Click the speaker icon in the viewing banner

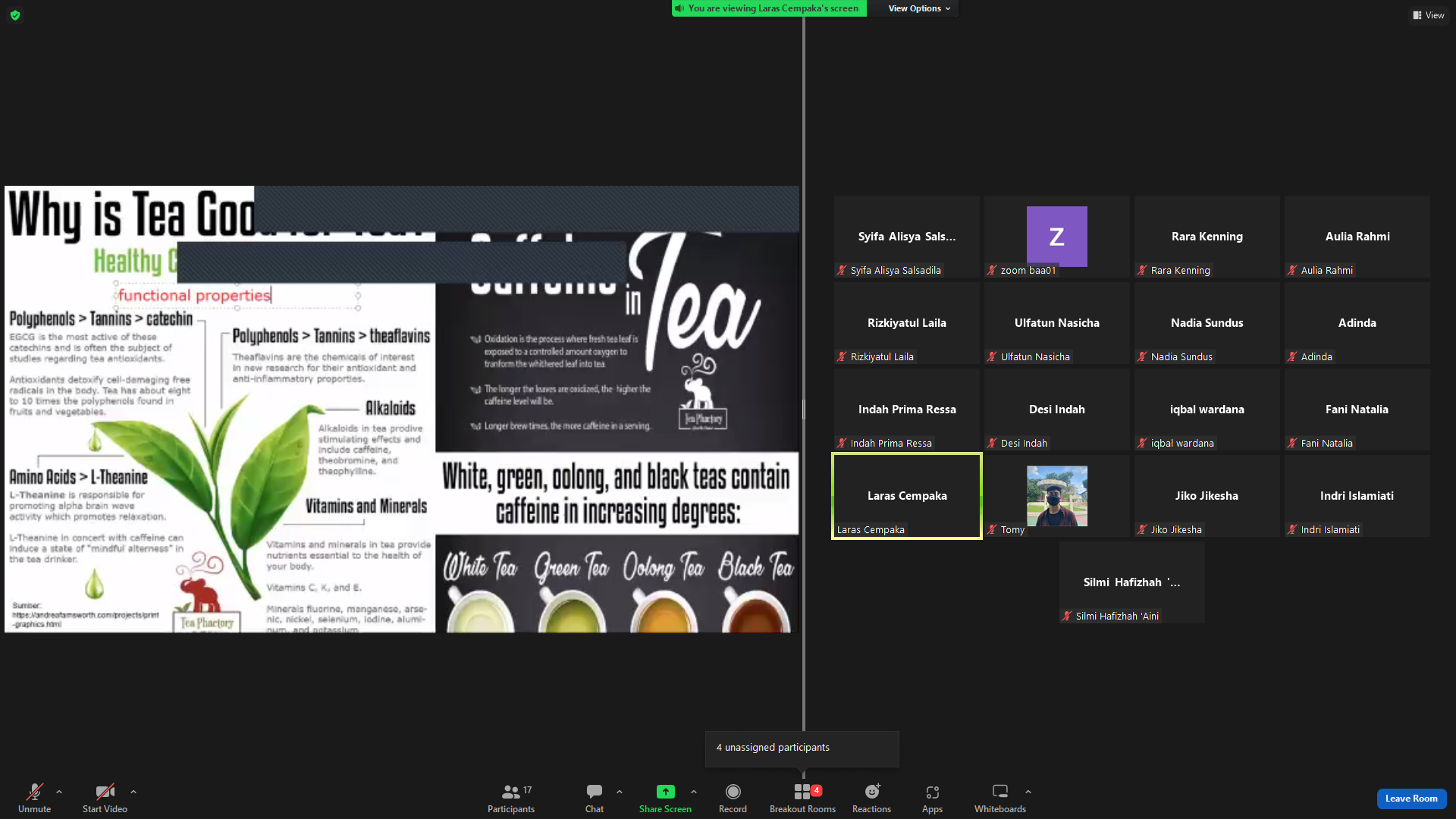point(679,8)
